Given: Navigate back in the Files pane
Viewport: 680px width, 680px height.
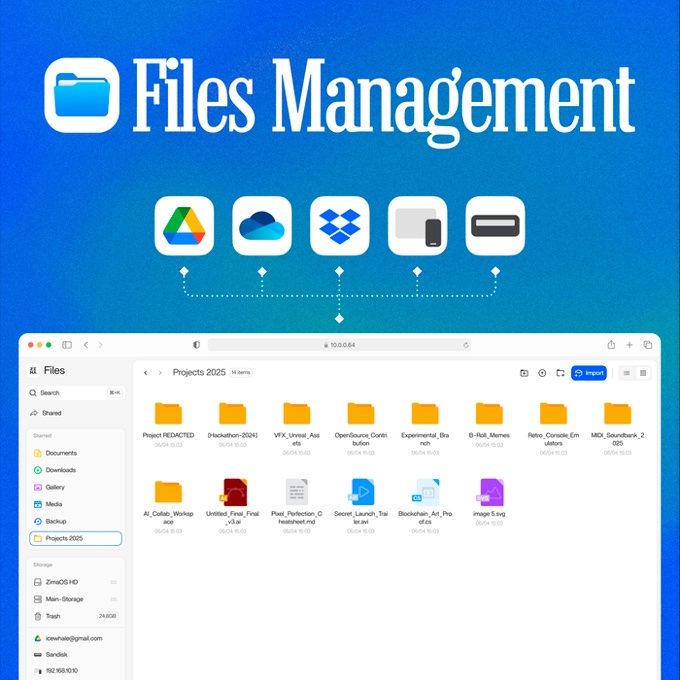Looking at the screenshot, I should pyautogui.click(x=146, y=373).
